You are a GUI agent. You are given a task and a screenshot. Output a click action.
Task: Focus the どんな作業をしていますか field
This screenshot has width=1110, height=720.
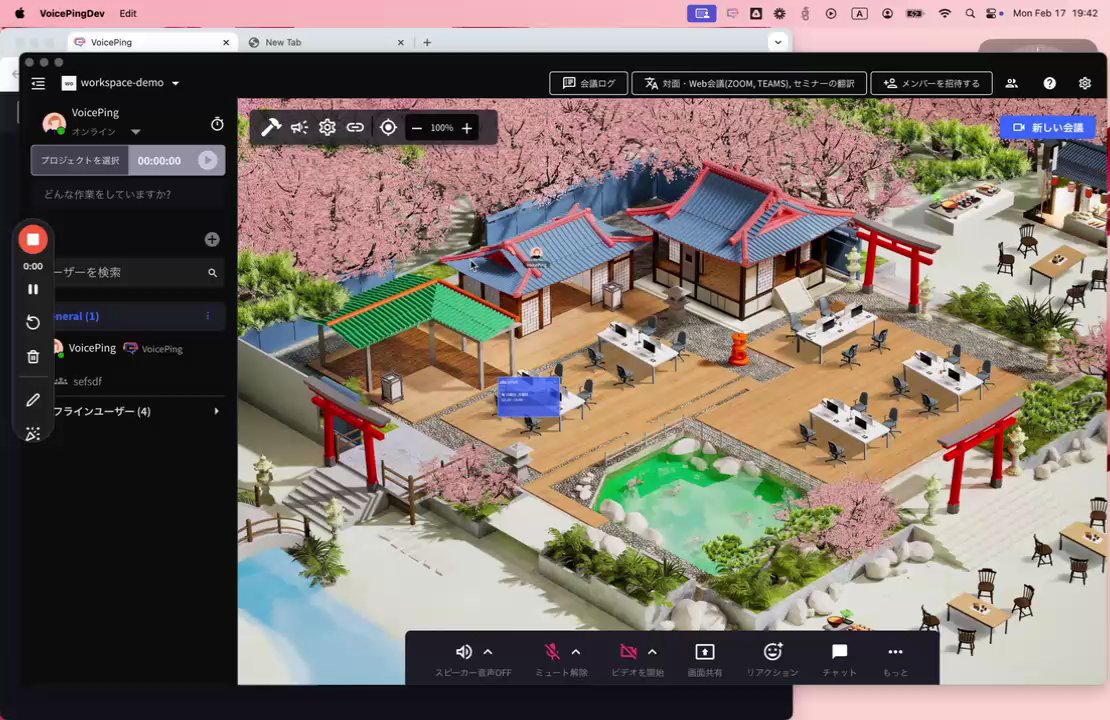pyautogui.click(x=128, y=194)
